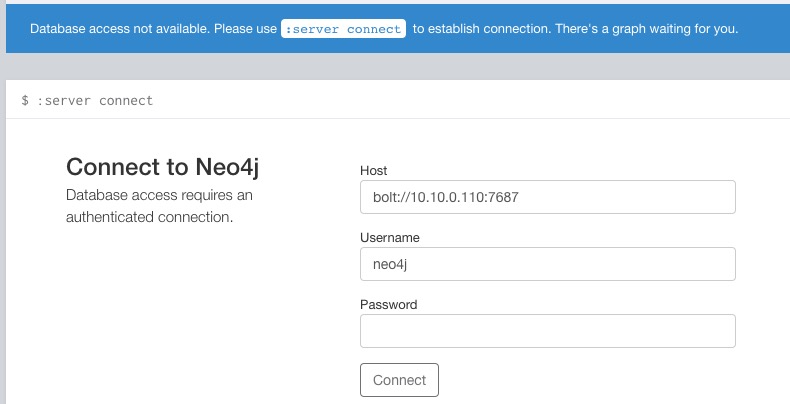
Task: Click the dollar sign prompt in frame header
Action: pos(25,100)
